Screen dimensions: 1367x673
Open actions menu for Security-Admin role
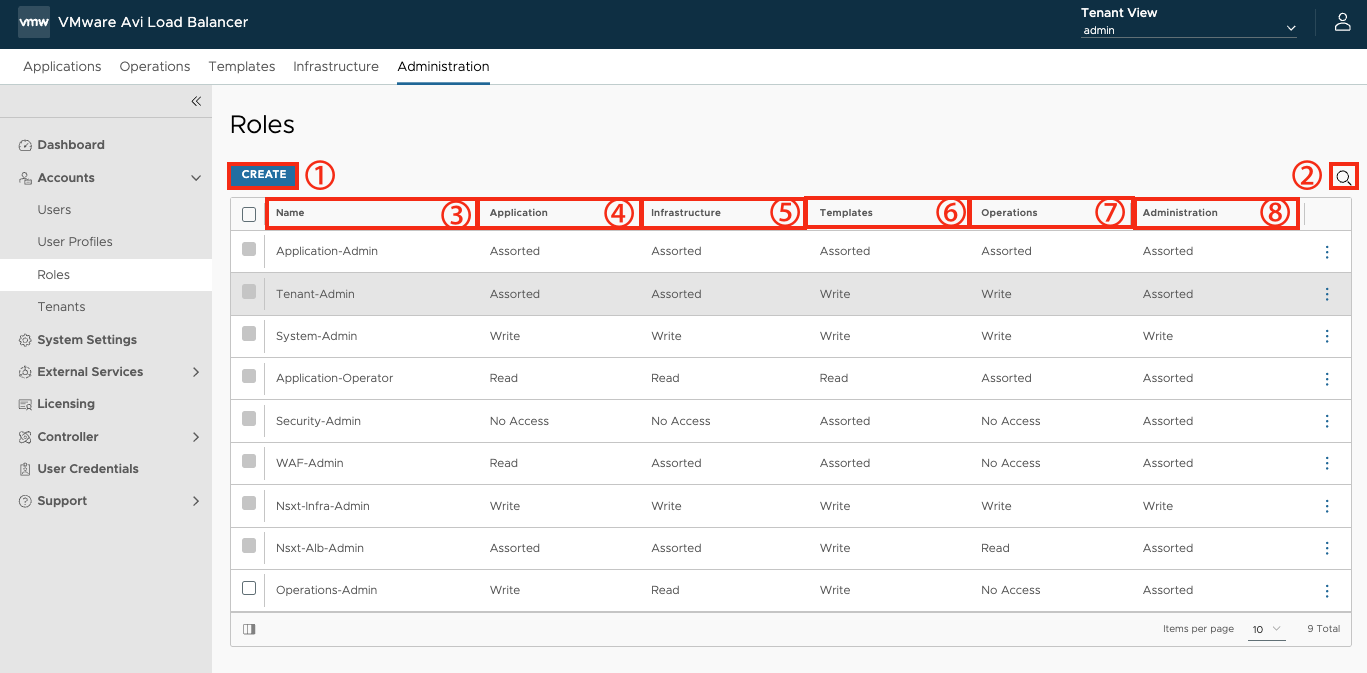coord(1327,421)
